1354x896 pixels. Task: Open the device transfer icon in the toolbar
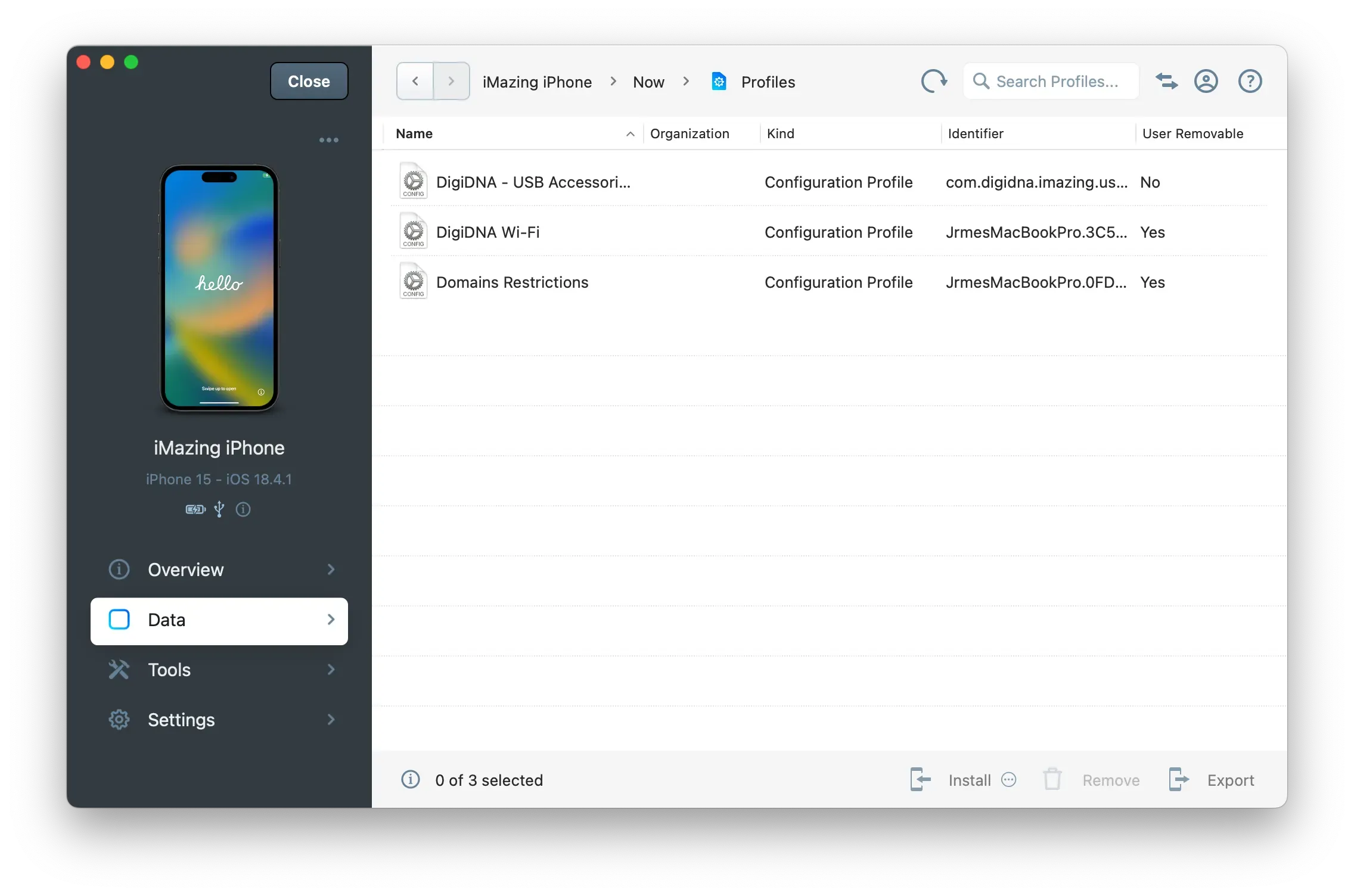[1167, 81]
